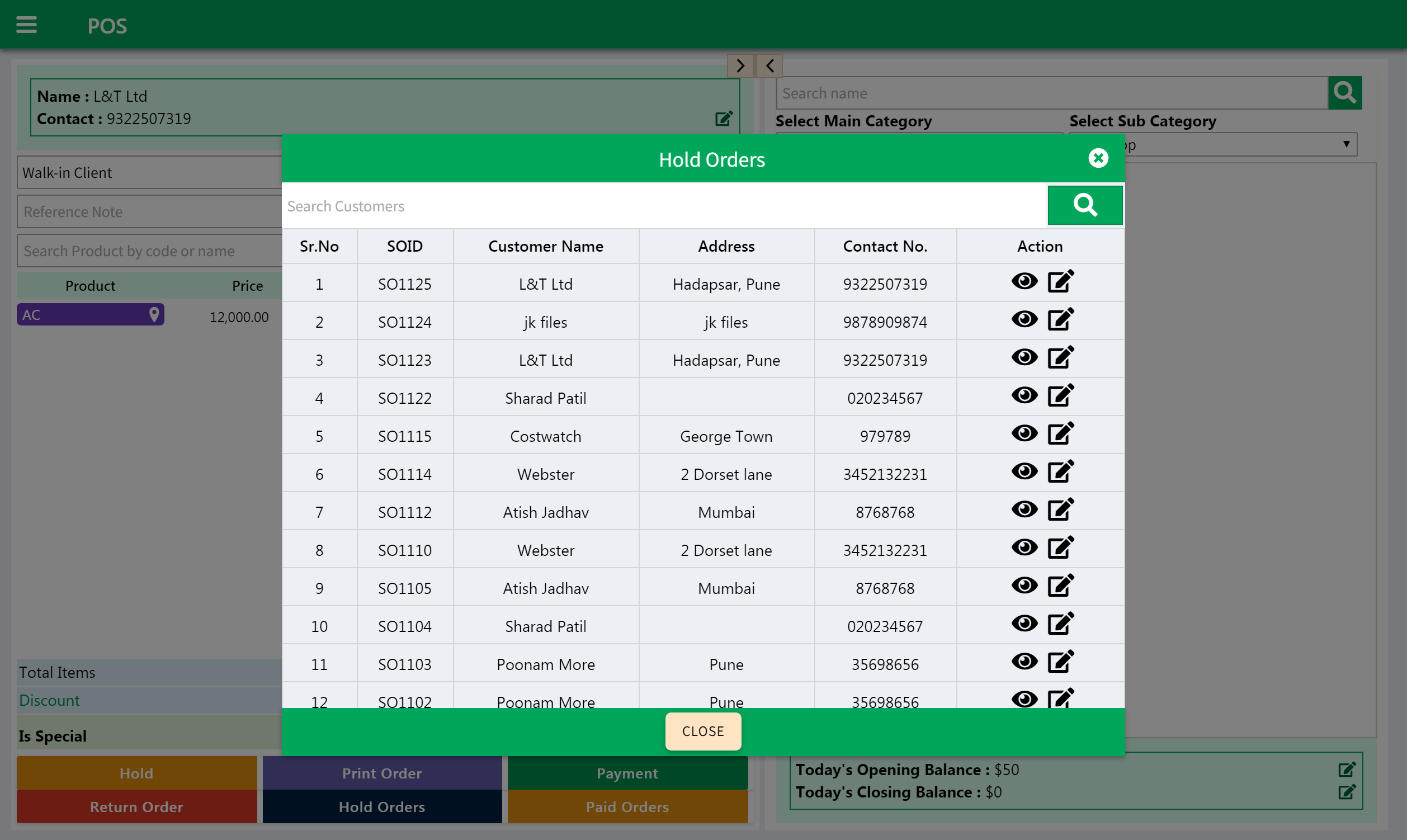
Task: Click the Discount link
Action: pos(49,700)
